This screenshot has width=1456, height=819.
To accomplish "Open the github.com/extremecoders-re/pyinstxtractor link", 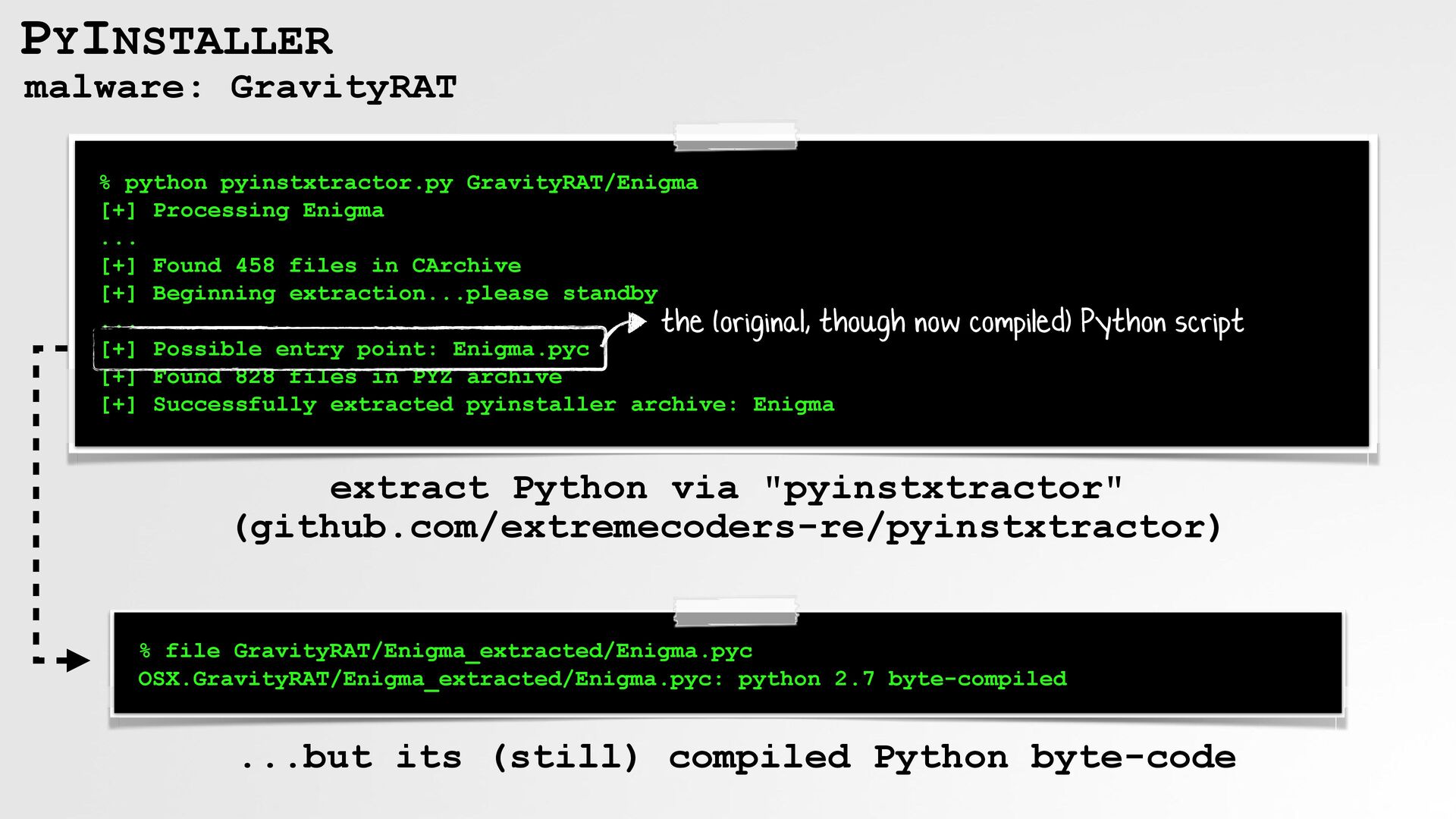I will [728, 527].
